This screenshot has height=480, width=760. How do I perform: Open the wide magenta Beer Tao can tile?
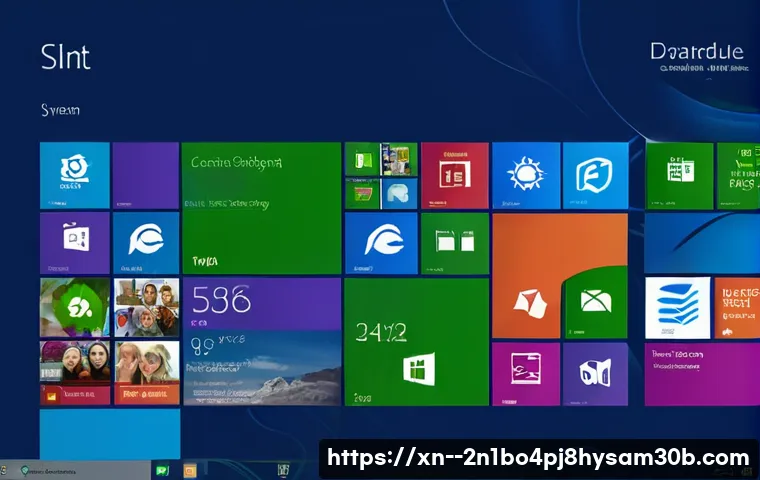[x=702, y=374]
